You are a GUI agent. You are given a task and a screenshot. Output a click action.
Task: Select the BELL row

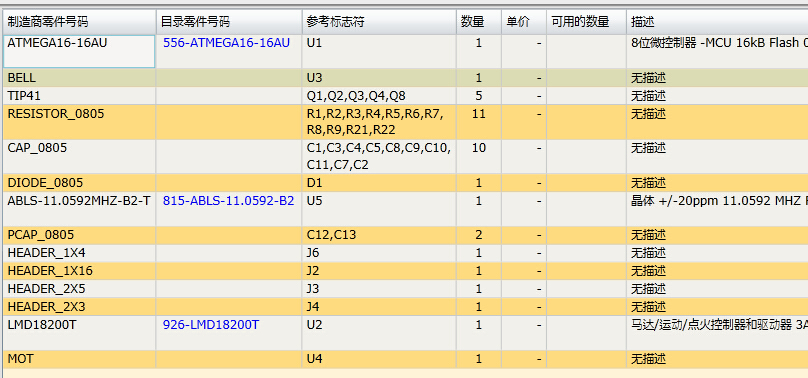(406, 78)
